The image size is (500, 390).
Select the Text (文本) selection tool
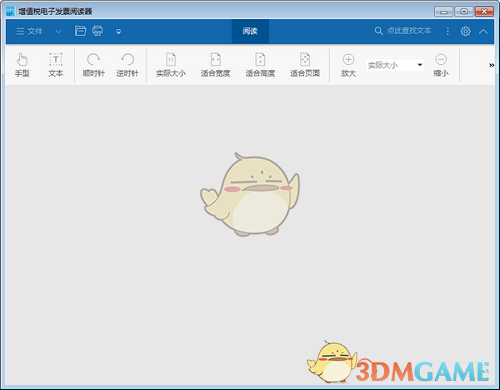click(56, 65)
